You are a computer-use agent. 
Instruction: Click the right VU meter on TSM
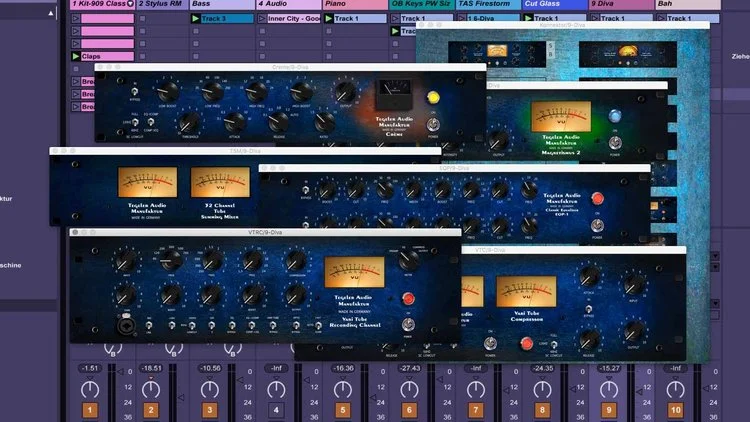pos(220,182)
